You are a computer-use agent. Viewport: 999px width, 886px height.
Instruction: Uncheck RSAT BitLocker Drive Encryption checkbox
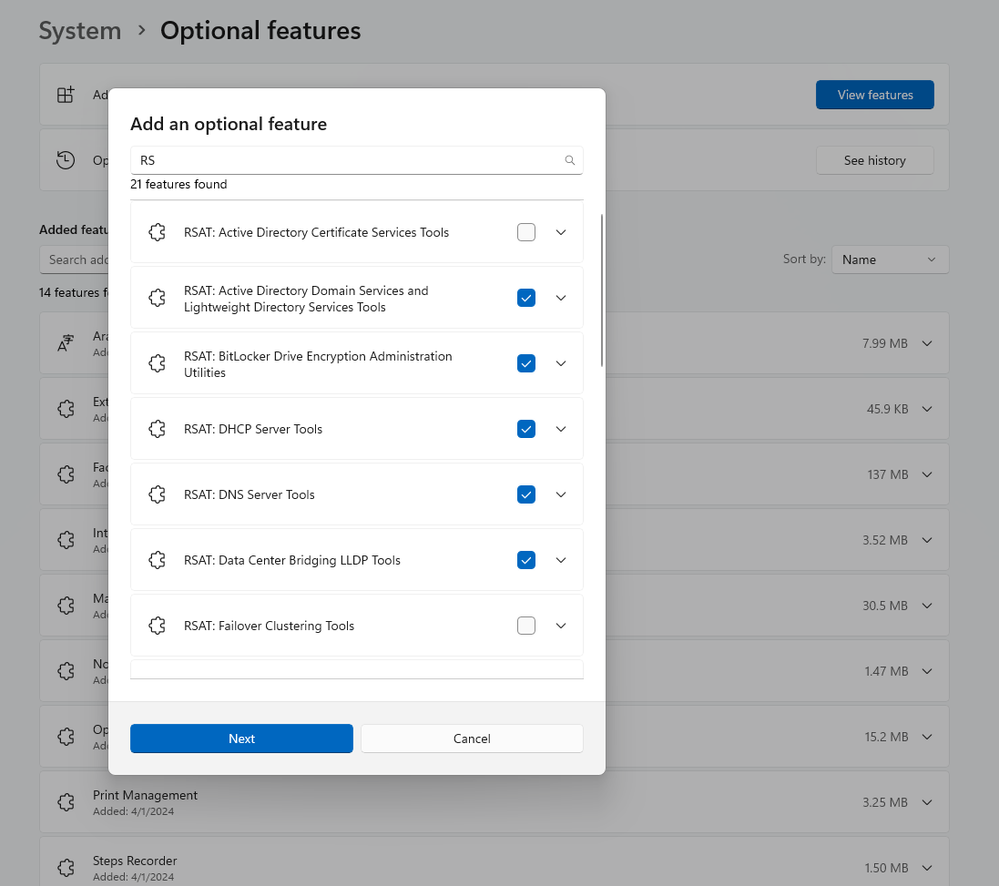pos(526,364)
